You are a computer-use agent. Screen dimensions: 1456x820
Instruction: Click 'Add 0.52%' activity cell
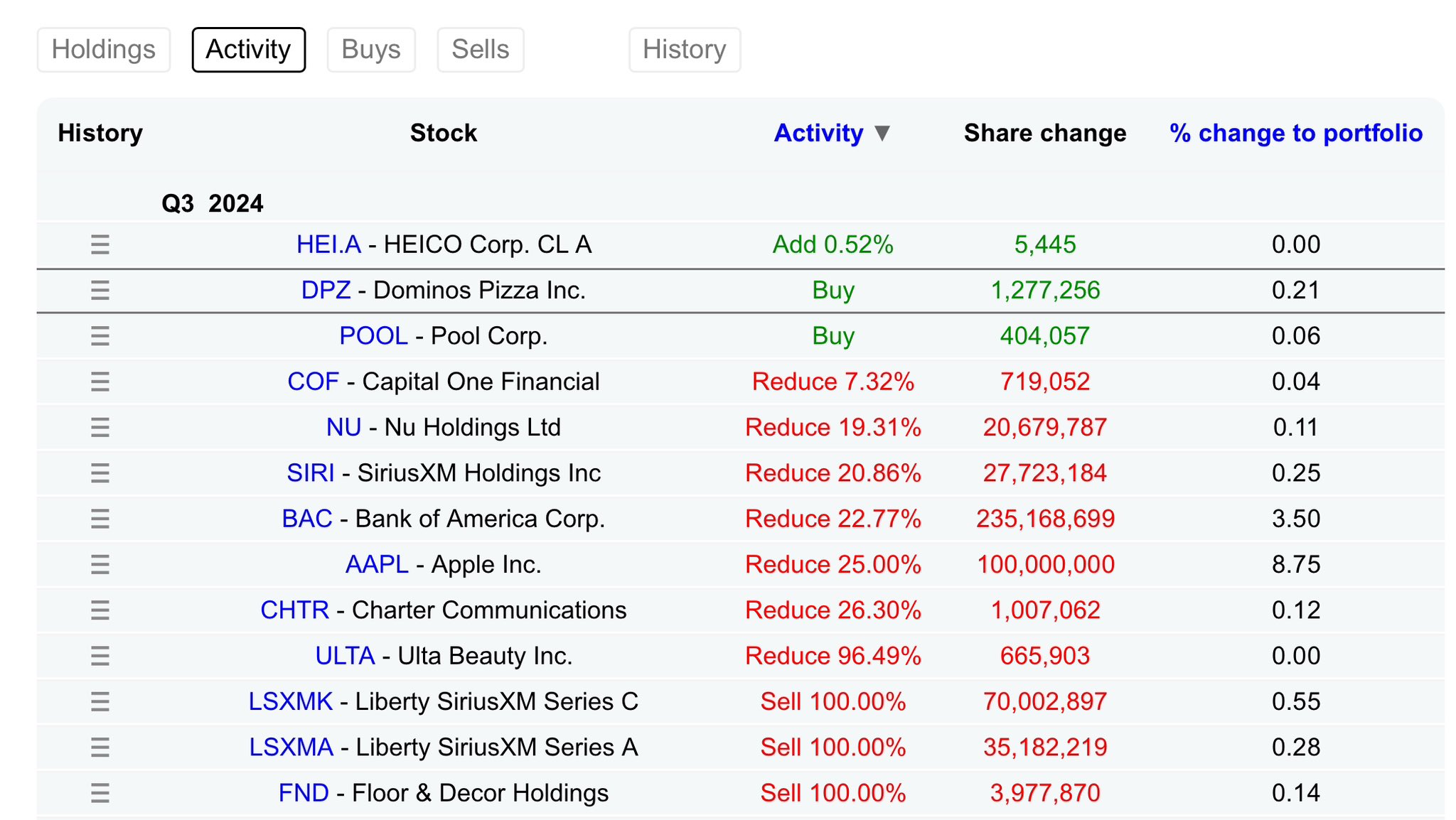pos(833,244)
